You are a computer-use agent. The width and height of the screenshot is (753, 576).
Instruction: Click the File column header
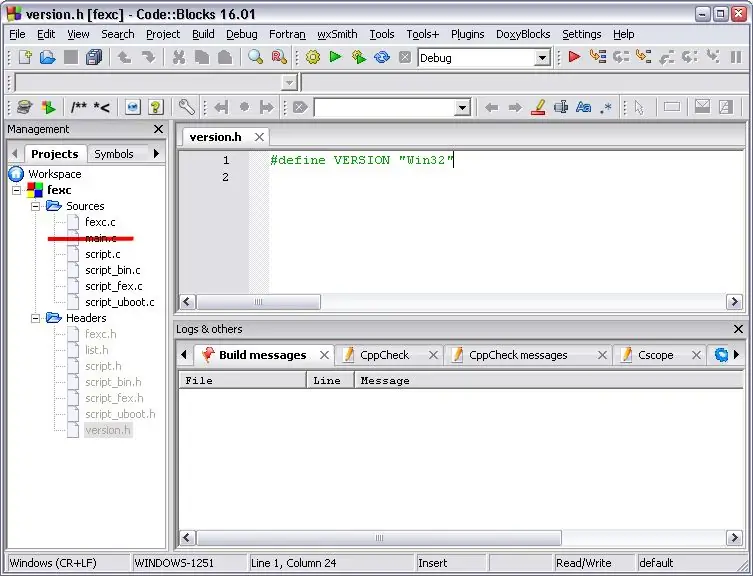click(243, 381)
